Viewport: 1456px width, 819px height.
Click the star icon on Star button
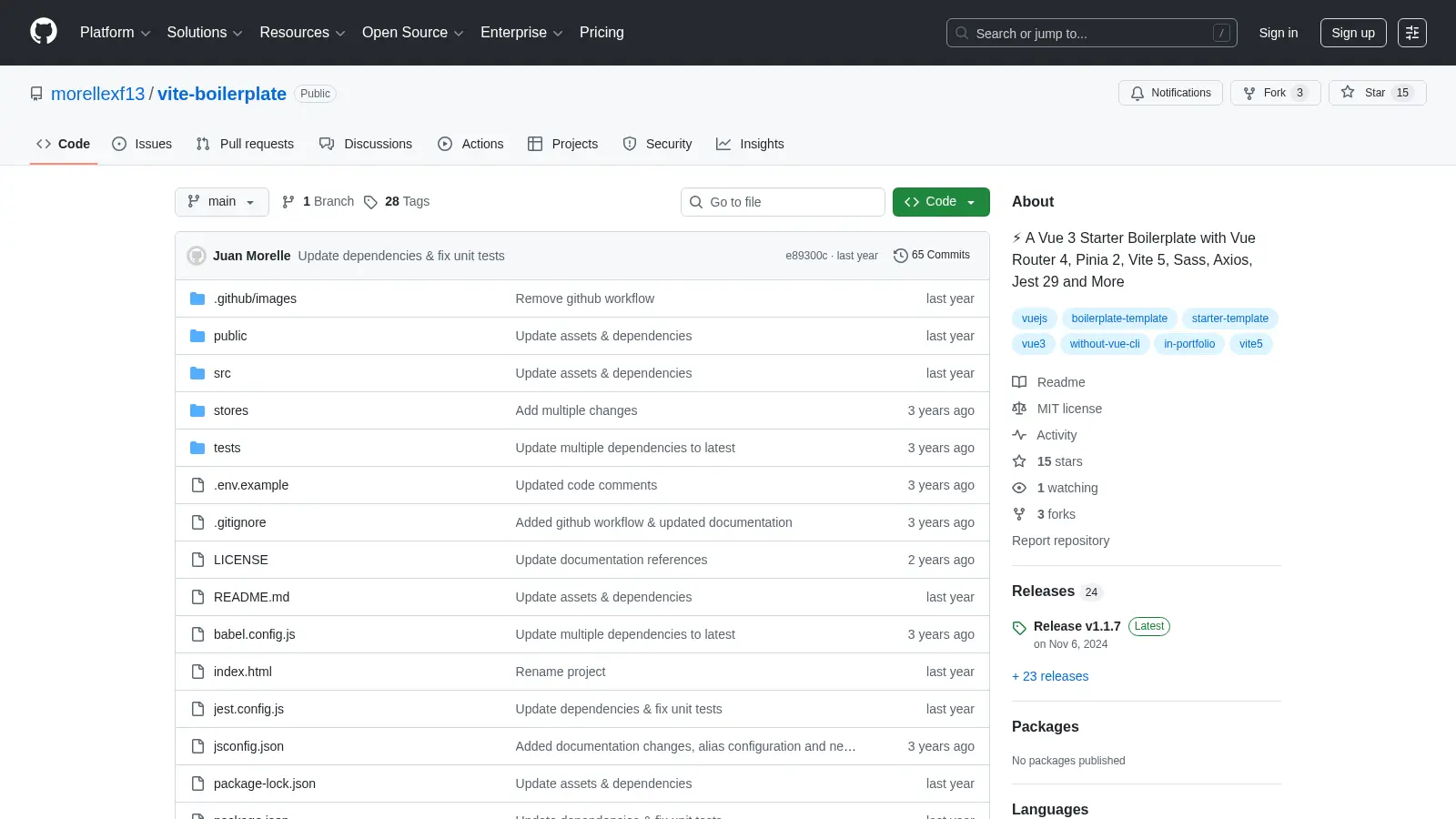(1348, 92)
